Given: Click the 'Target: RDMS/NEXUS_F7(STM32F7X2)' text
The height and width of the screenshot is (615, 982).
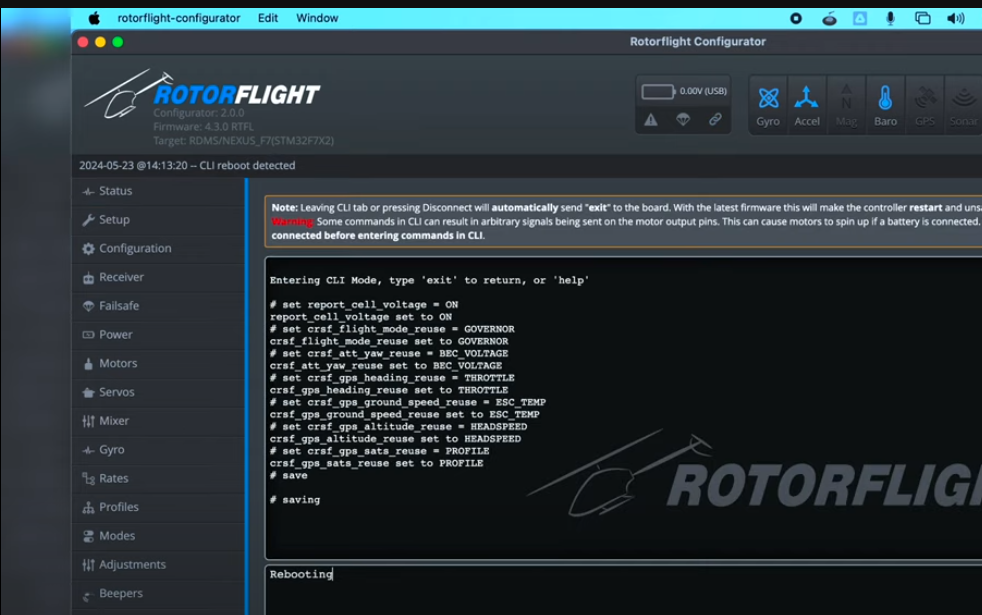Looking at the screenshot, I should pos(244,141).
